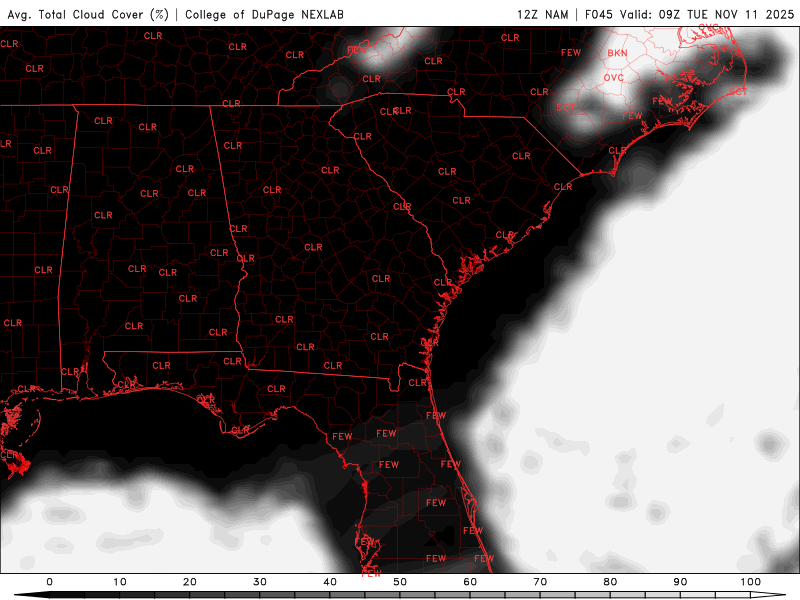The image size is (800, 600).
Task: Click the '12Z NAM' model run label
Action: pos(542,14)
